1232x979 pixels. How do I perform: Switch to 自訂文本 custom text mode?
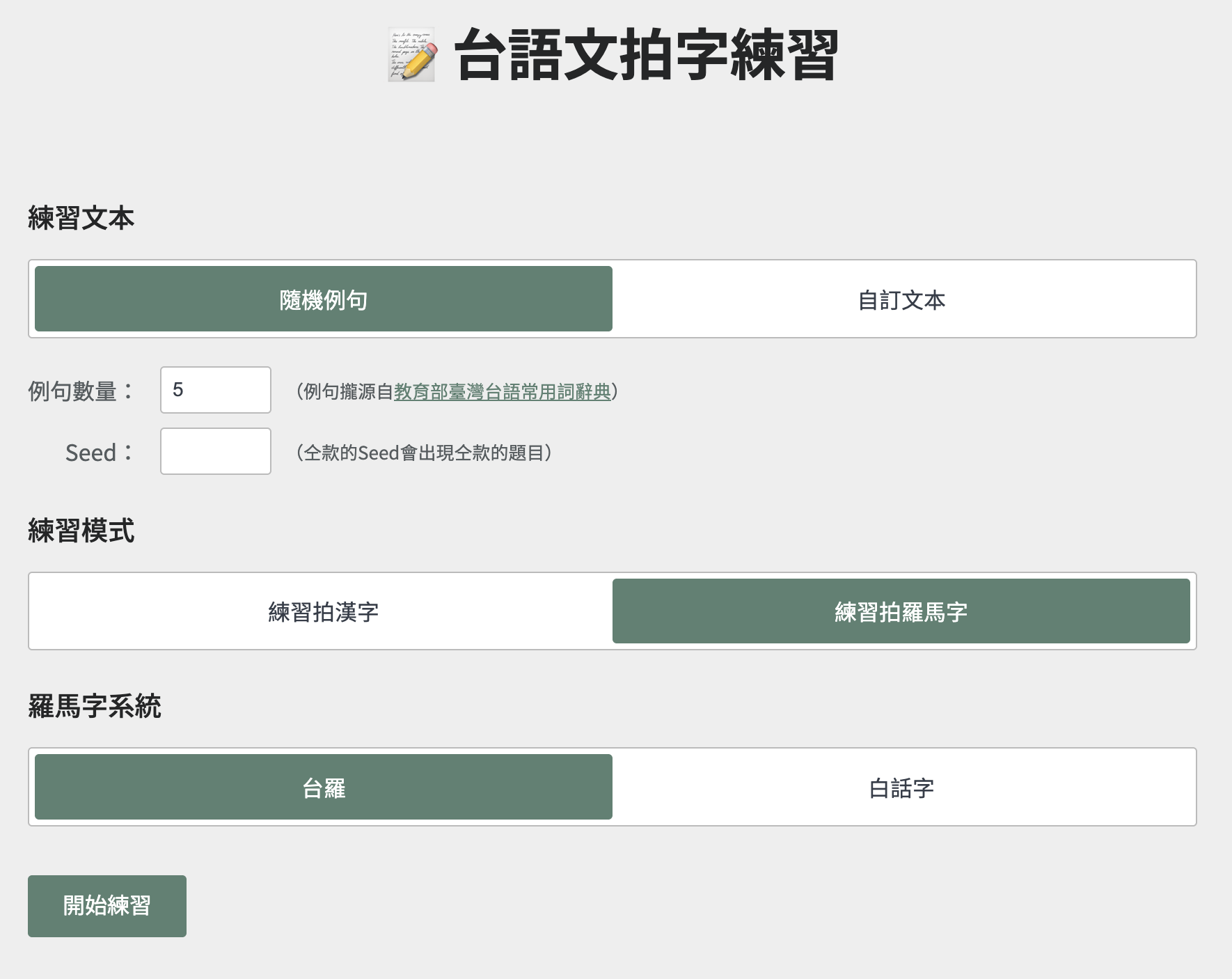click(902, 299)
